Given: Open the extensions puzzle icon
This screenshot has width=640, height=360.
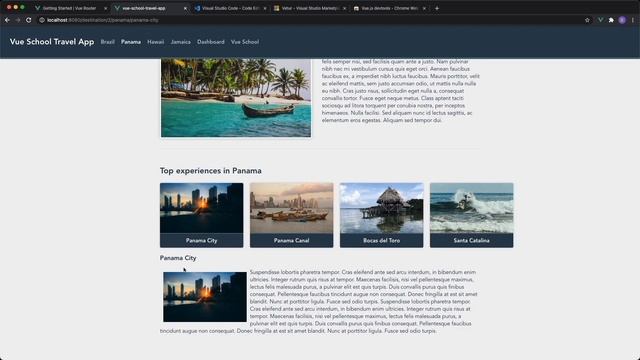Looking at the screenshot, I should (x=611, y=20).
